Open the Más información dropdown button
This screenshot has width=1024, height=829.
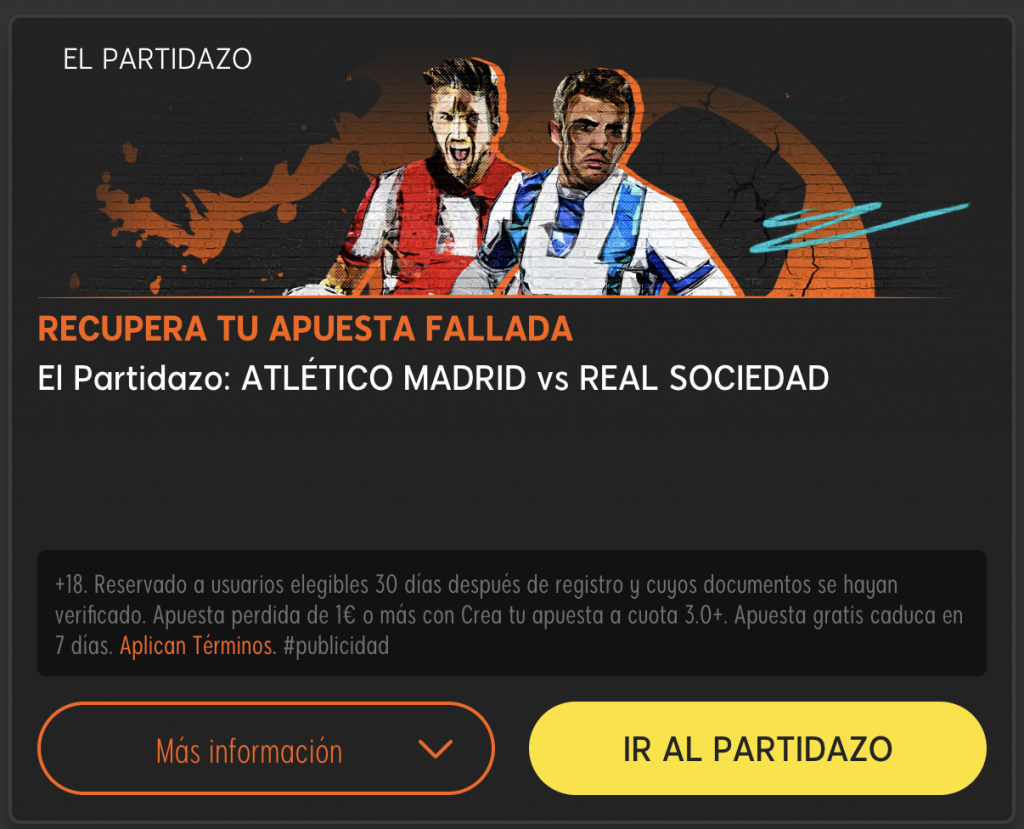[x=266, y=749]
